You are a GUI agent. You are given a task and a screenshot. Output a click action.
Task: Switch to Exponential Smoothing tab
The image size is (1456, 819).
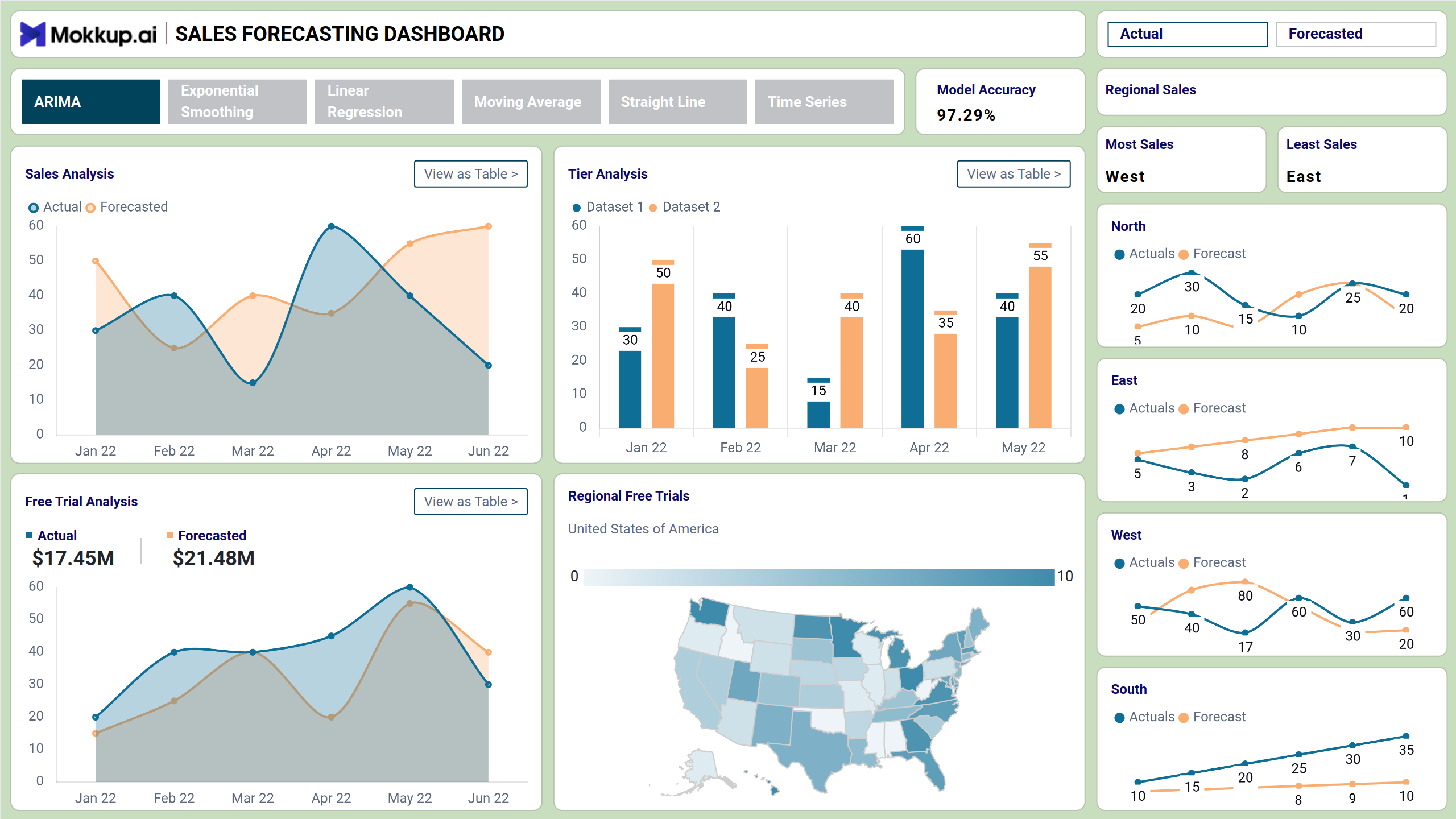point(238,102)
